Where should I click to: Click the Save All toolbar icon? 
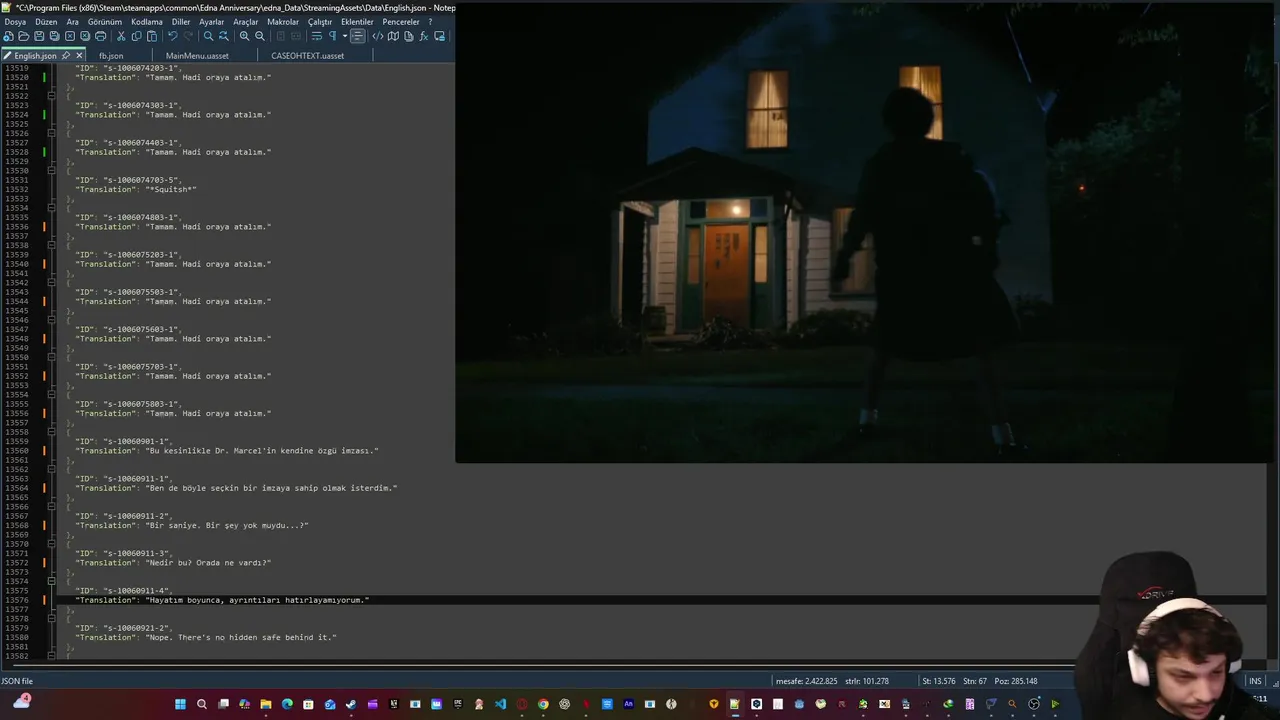(54, 36)
